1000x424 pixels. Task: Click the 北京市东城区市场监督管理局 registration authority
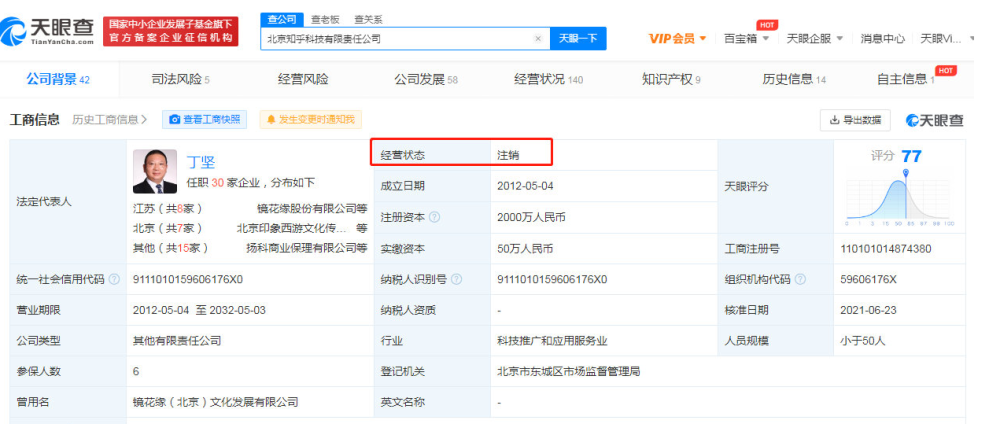pyautogui.click(x=568, y=372)
